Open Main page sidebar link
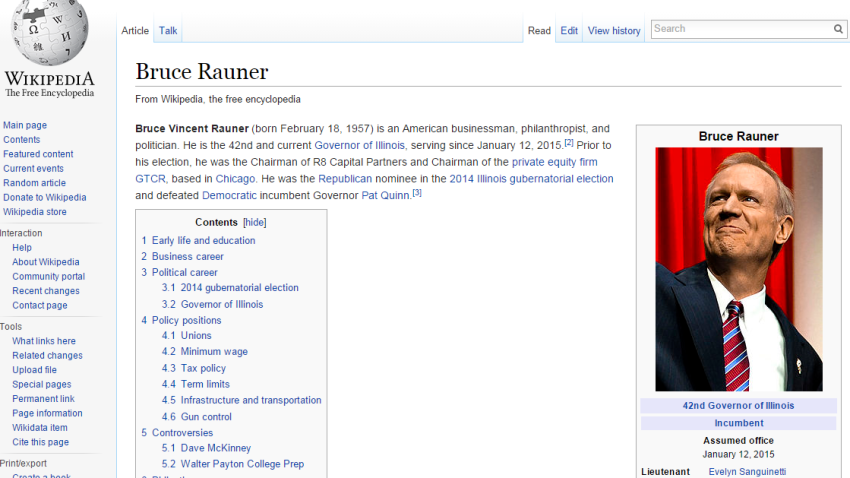Viewport: 850px width, 478px height. click(x=25, y=125)
